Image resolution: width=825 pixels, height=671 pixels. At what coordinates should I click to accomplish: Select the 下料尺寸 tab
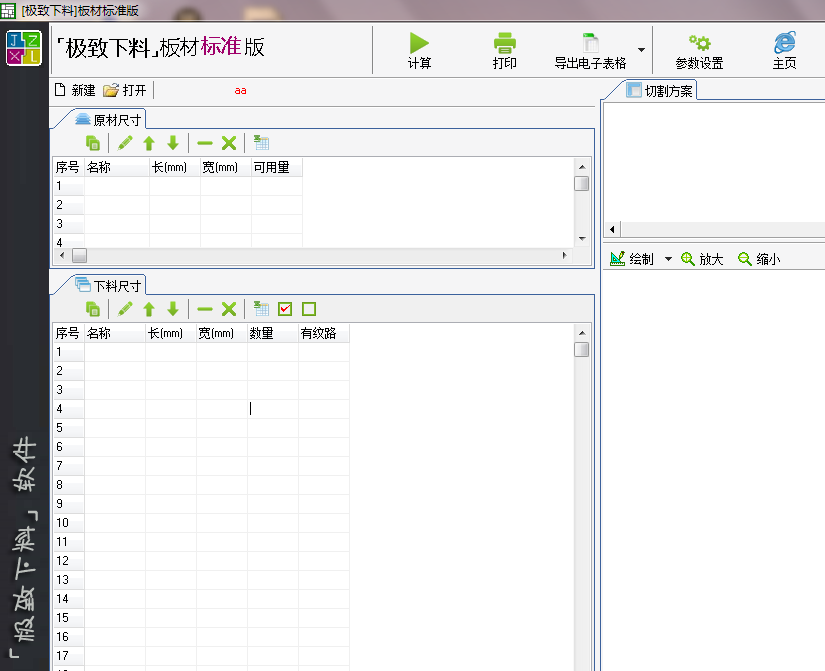[x=109, y=286]
